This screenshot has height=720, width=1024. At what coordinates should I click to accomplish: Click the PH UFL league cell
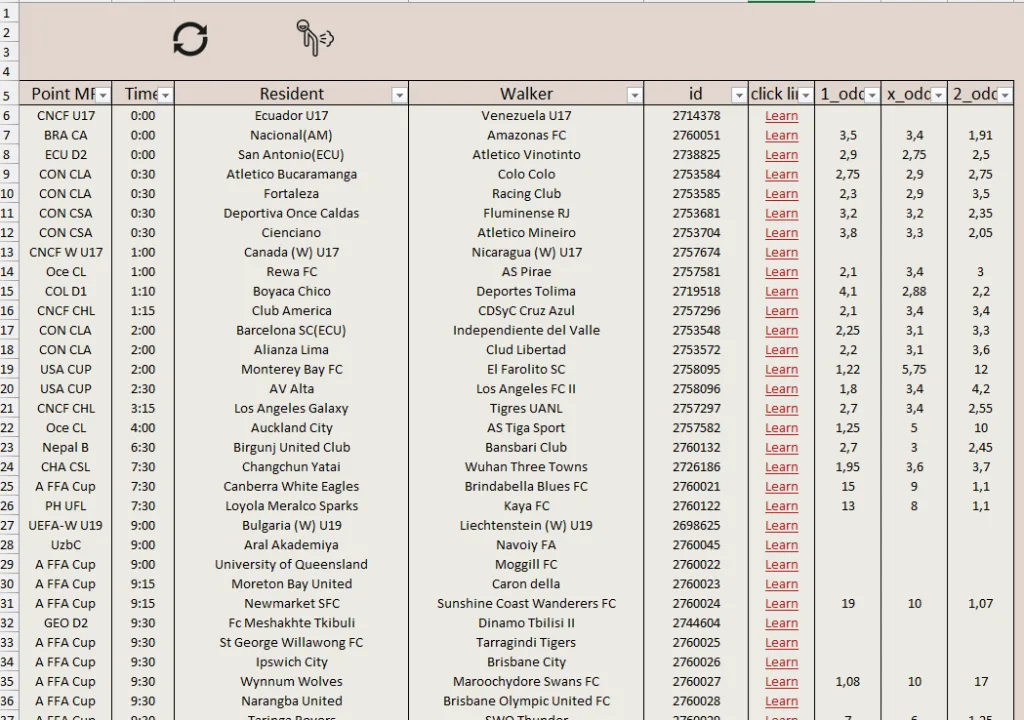tap(65, 506)
